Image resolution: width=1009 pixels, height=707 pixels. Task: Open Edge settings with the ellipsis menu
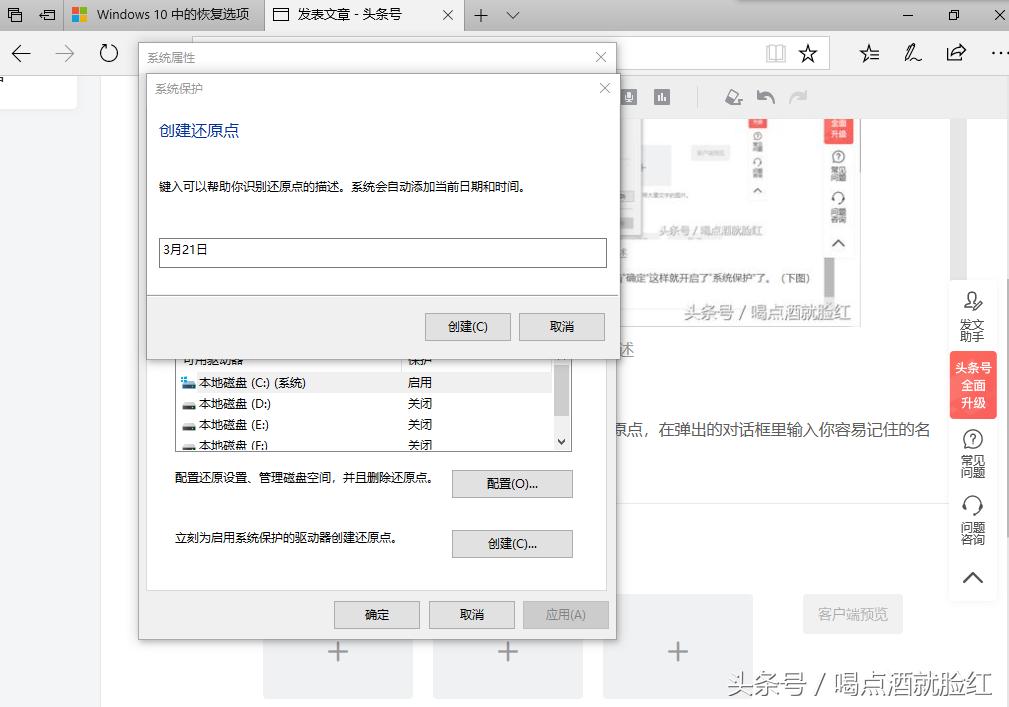coord(998,53)
